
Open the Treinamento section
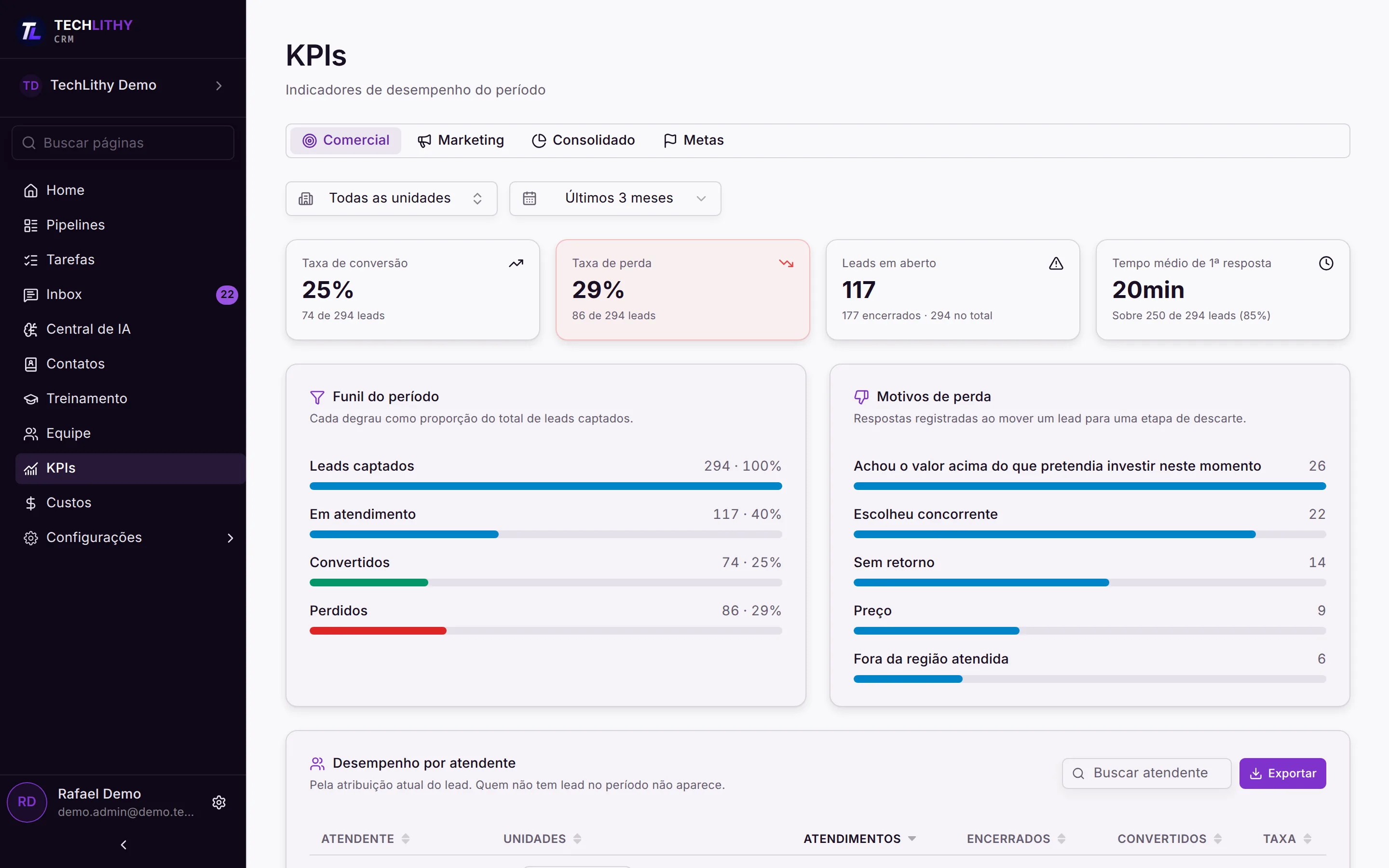pos(130,398)
